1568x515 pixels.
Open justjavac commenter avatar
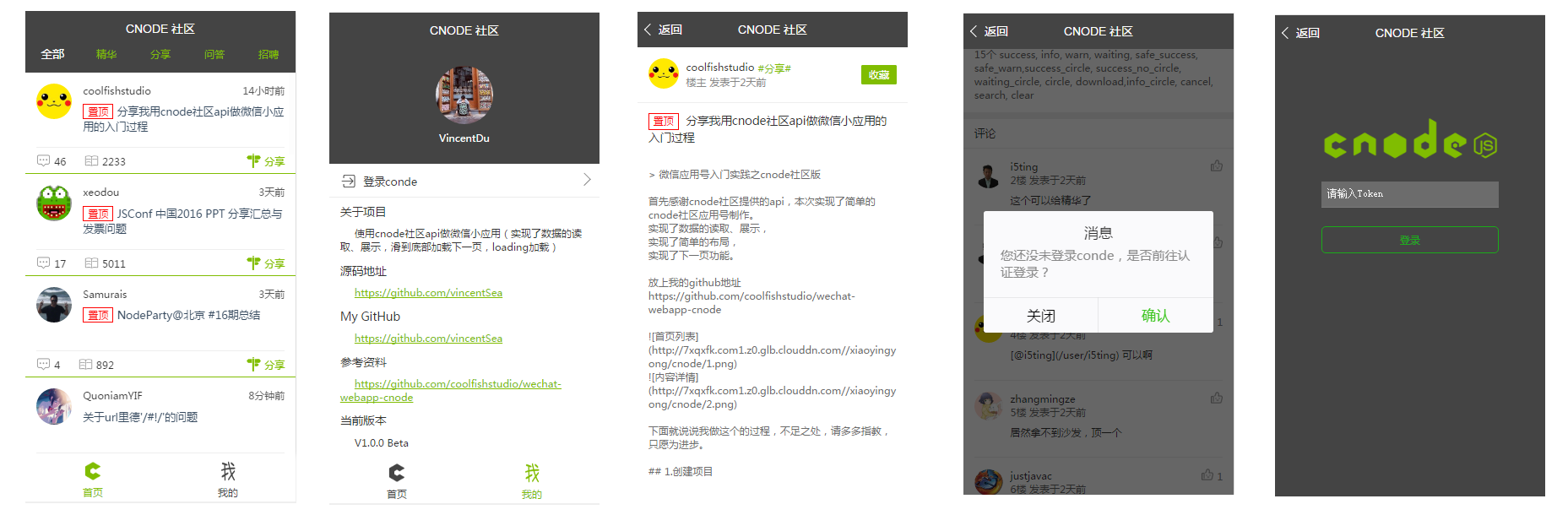tap(989, 482)
